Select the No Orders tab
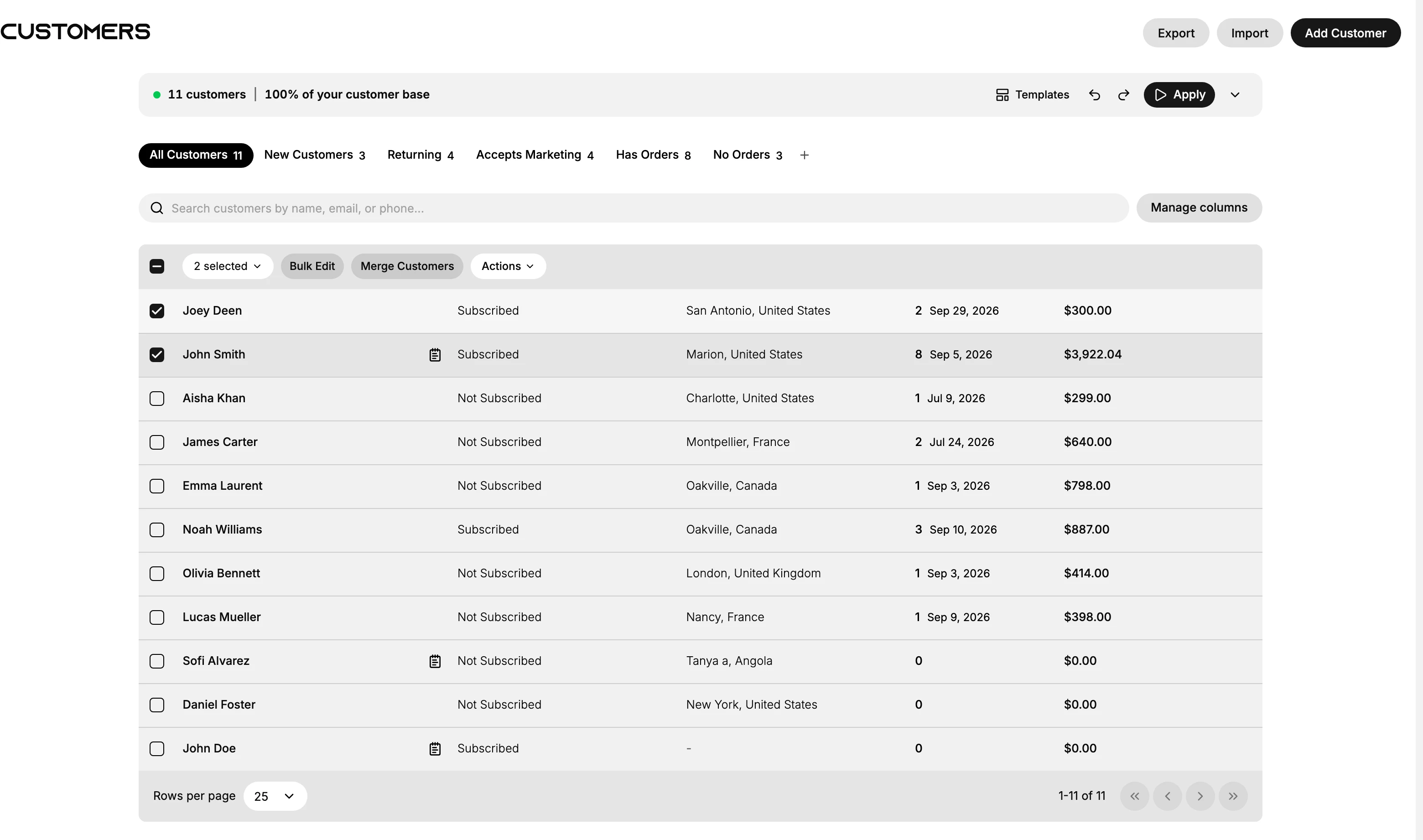 click(x=748, y=155)
